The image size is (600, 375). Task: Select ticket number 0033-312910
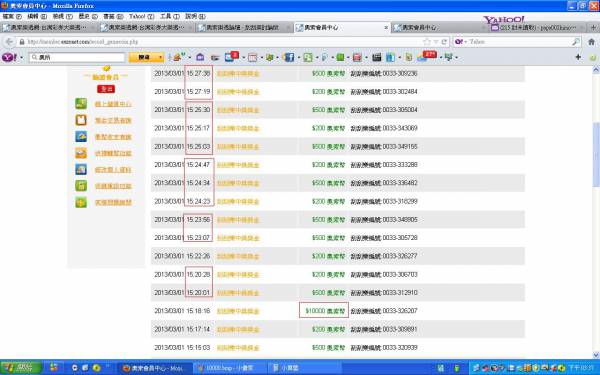click(400, 293)
